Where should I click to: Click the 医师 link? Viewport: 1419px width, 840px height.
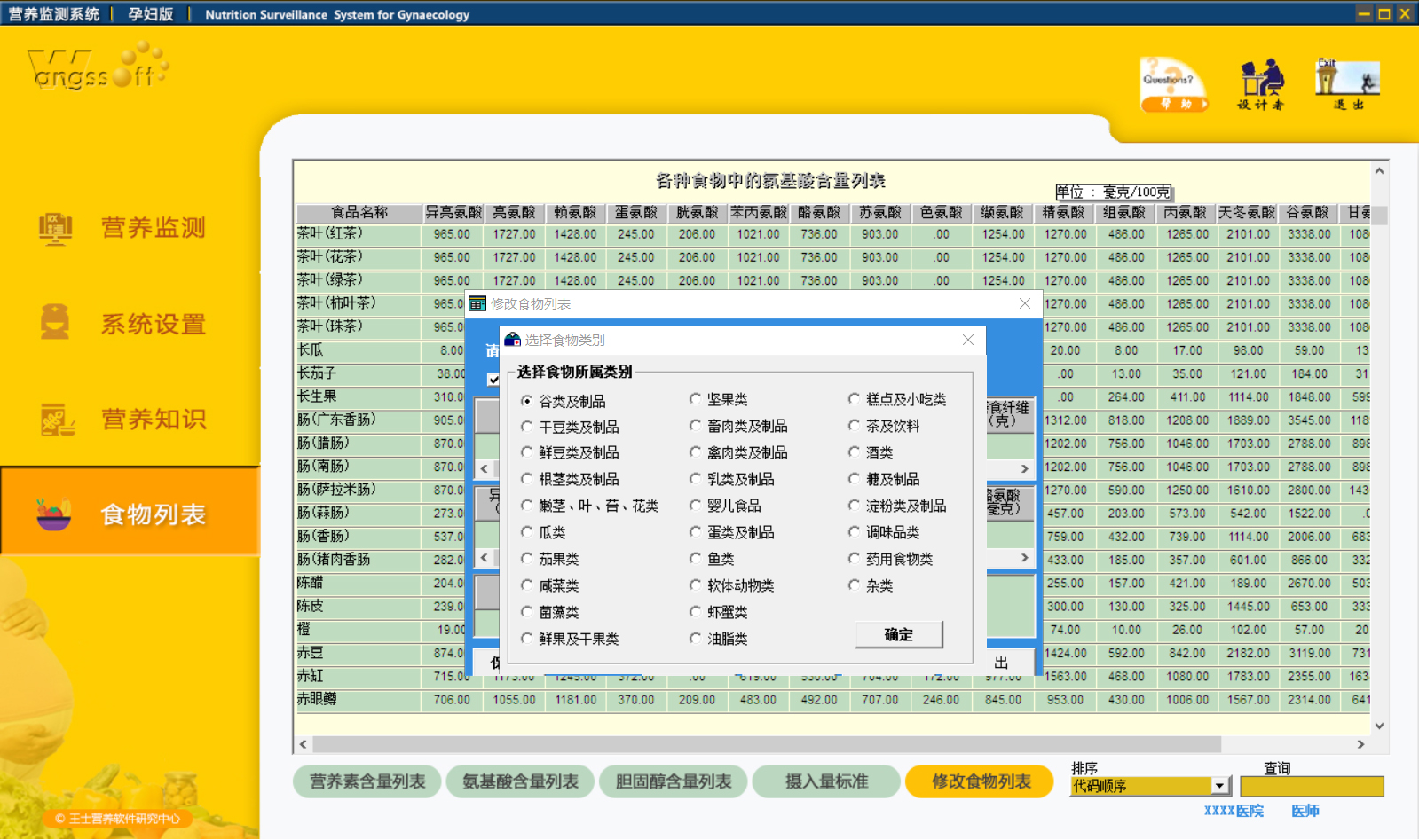click(1305, 811)
